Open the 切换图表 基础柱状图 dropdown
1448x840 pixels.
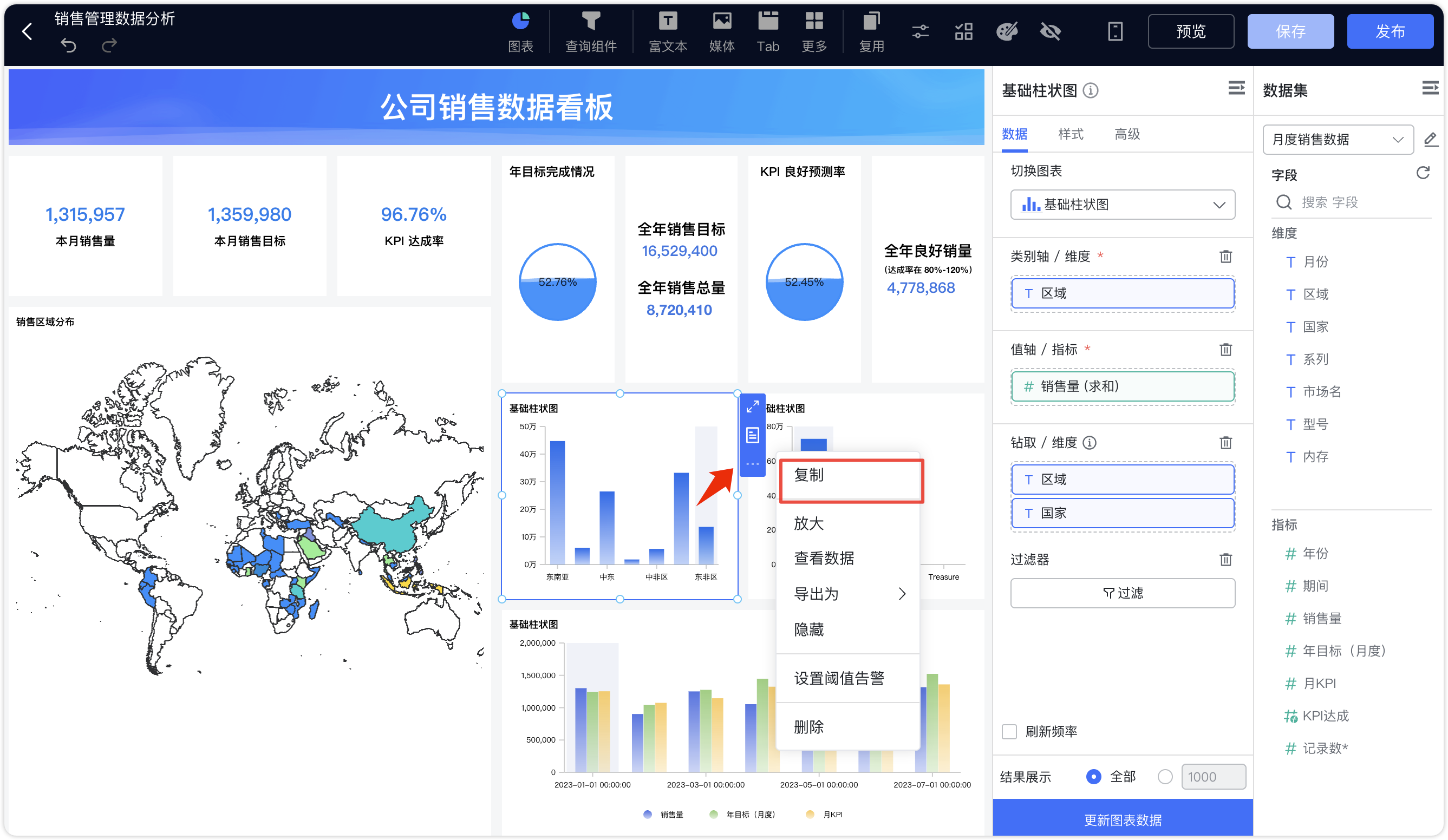click(1122, 205)
